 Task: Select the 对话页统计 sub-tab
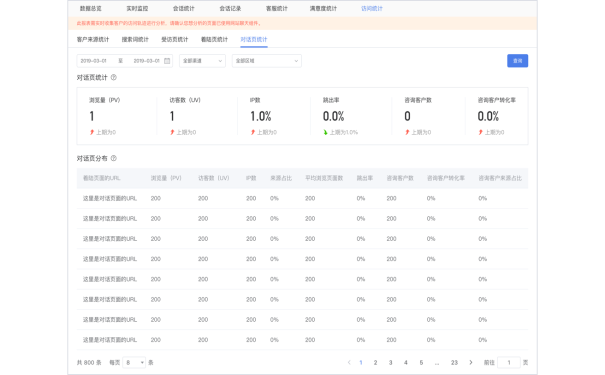point(254,39)
